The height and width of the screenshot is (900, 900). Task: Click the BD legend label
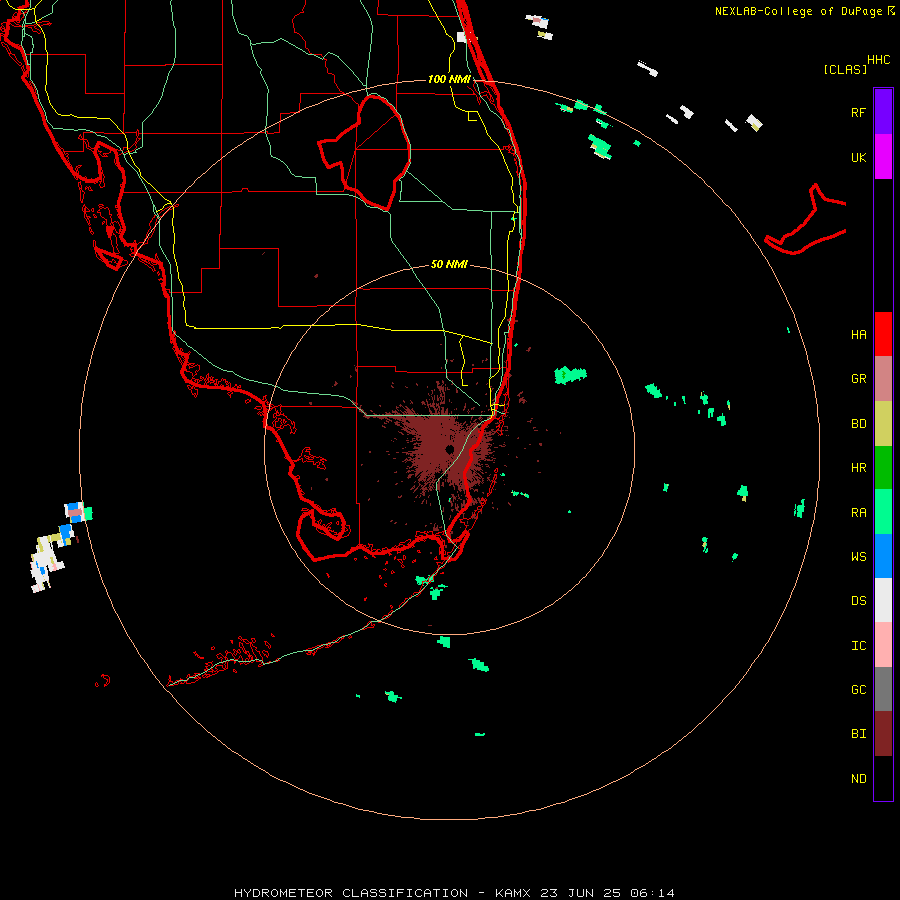pos(858,424)
